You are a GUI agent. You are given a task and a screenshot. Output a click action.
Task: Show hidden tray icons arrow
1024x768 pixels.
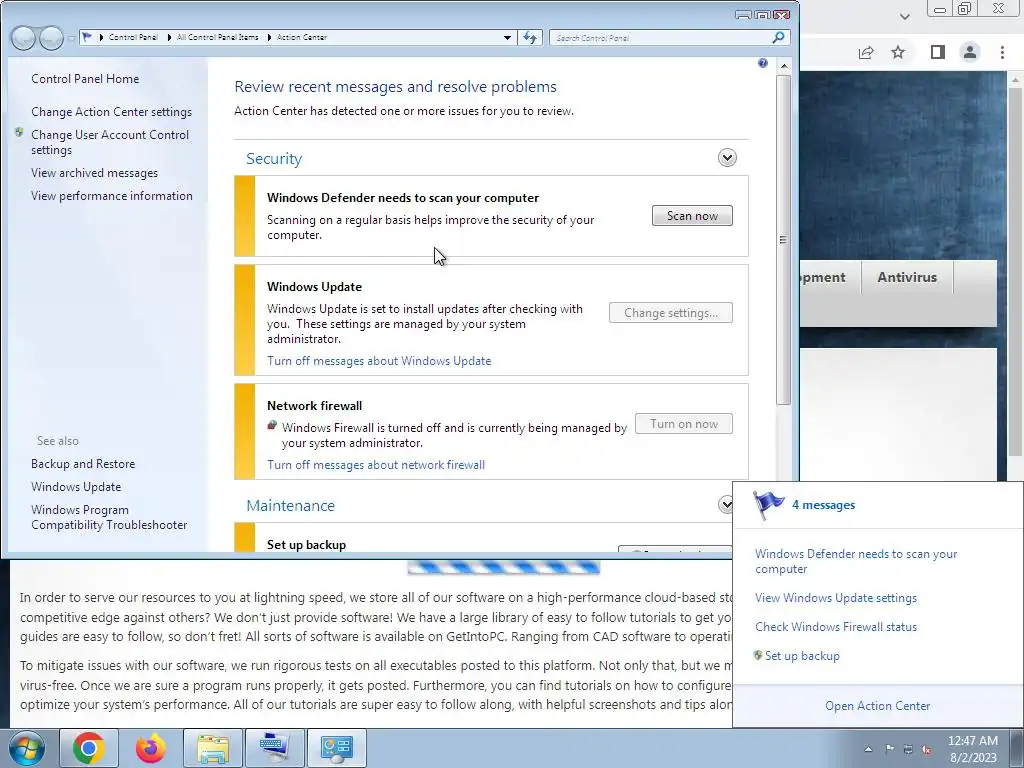point(868,749)
